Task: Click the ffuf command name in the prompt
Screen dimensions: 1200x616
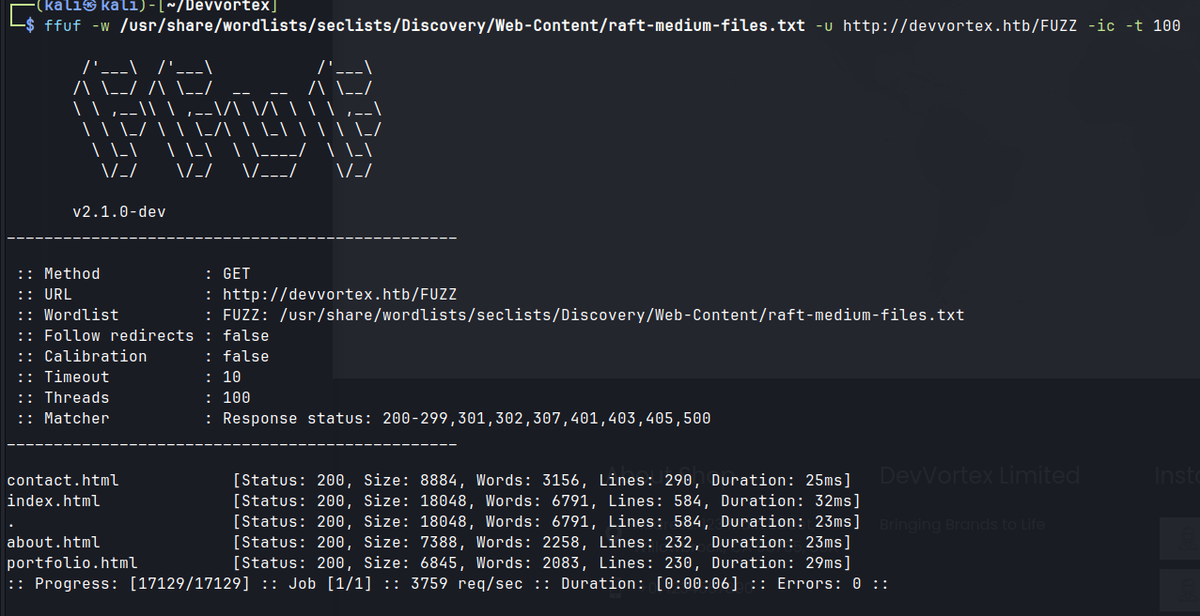Action: pyautogui.click(x=62, y=25)
